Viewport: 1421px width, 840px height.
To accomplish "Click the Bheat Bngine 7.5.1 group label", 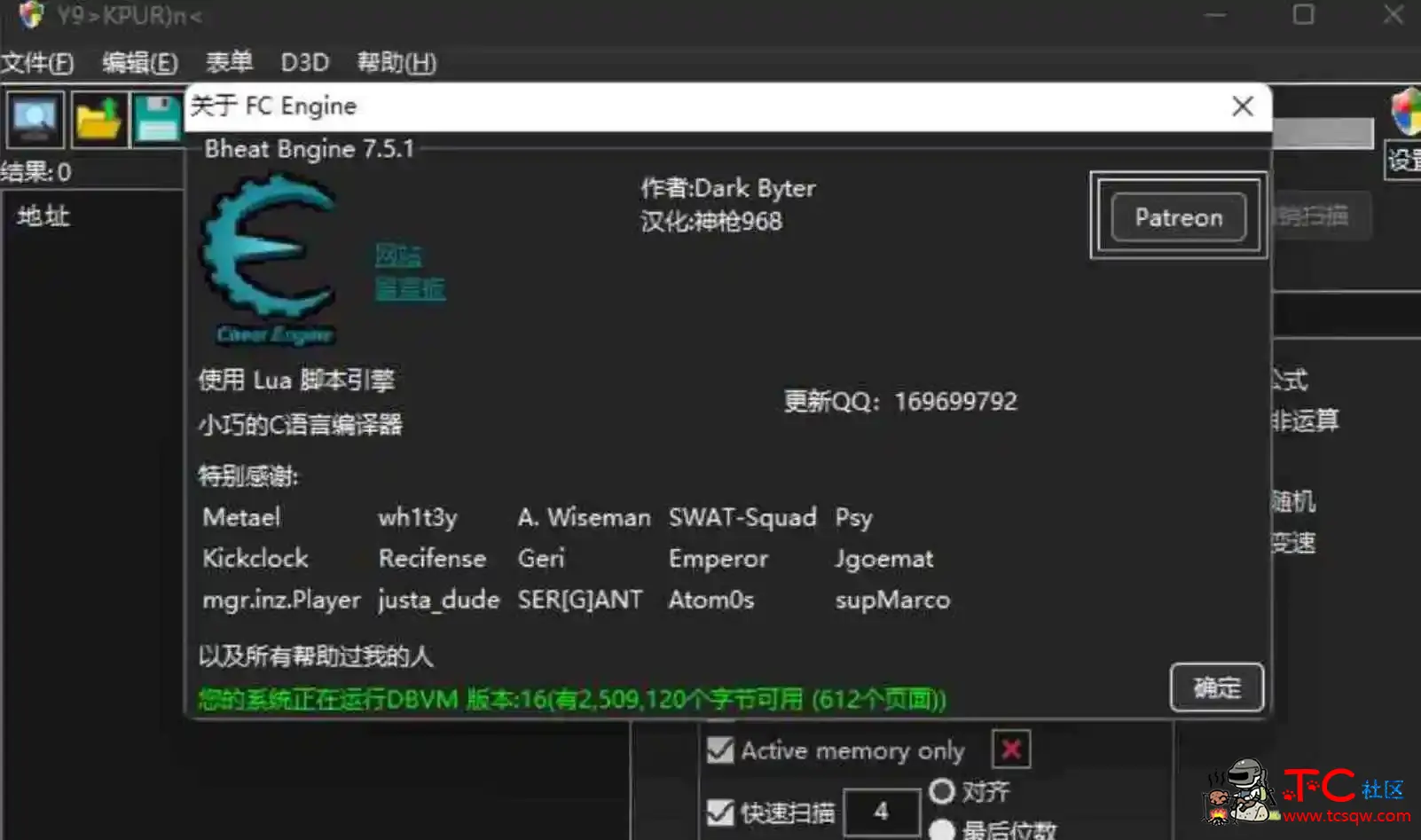I will tap(310, 149).
